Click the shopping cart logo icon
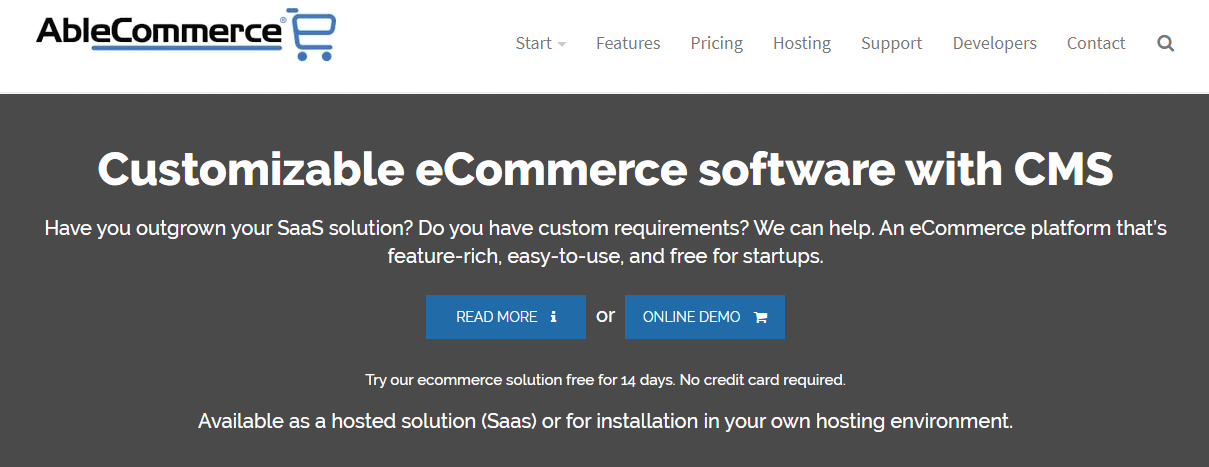The height and width of the screenshot is (467, 1209). (x=314, y=36)
